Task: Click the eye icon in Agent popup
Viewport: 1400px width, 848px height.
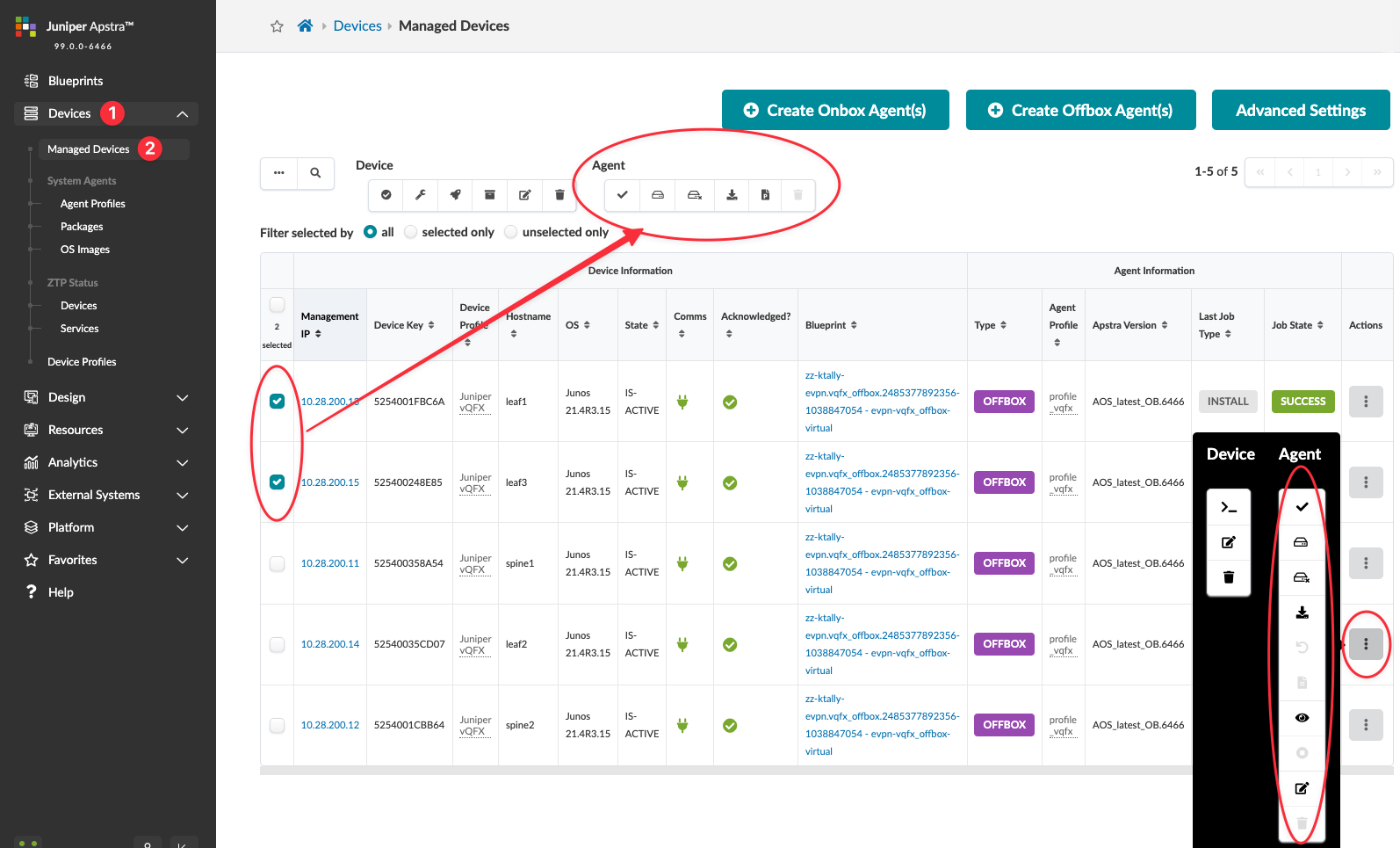Action: 1302,718
